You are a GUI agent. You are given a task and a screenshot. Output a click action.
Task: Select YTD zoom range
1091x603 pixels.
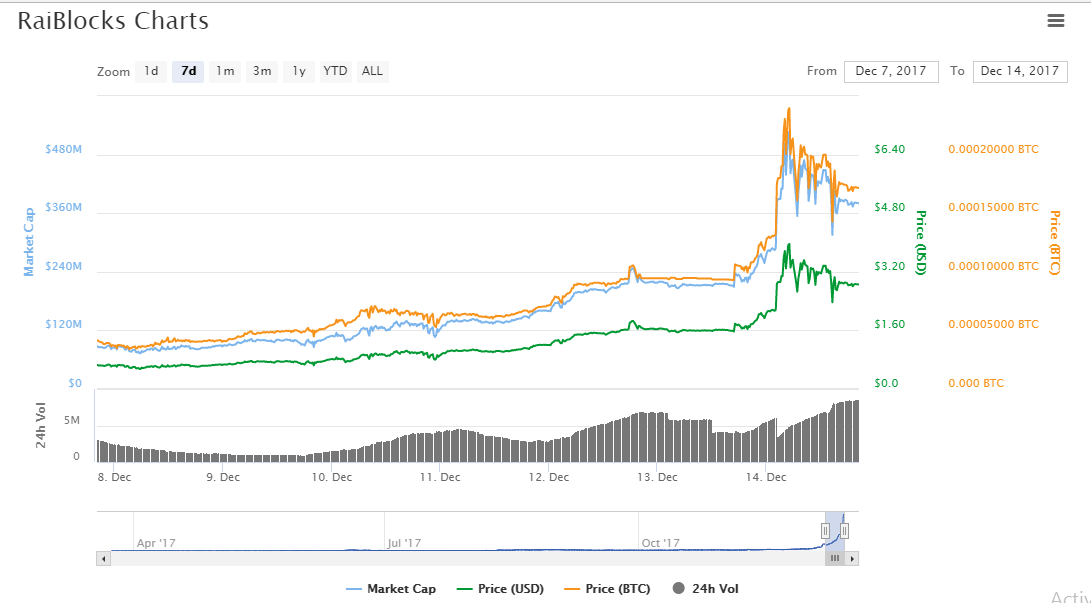335,71
